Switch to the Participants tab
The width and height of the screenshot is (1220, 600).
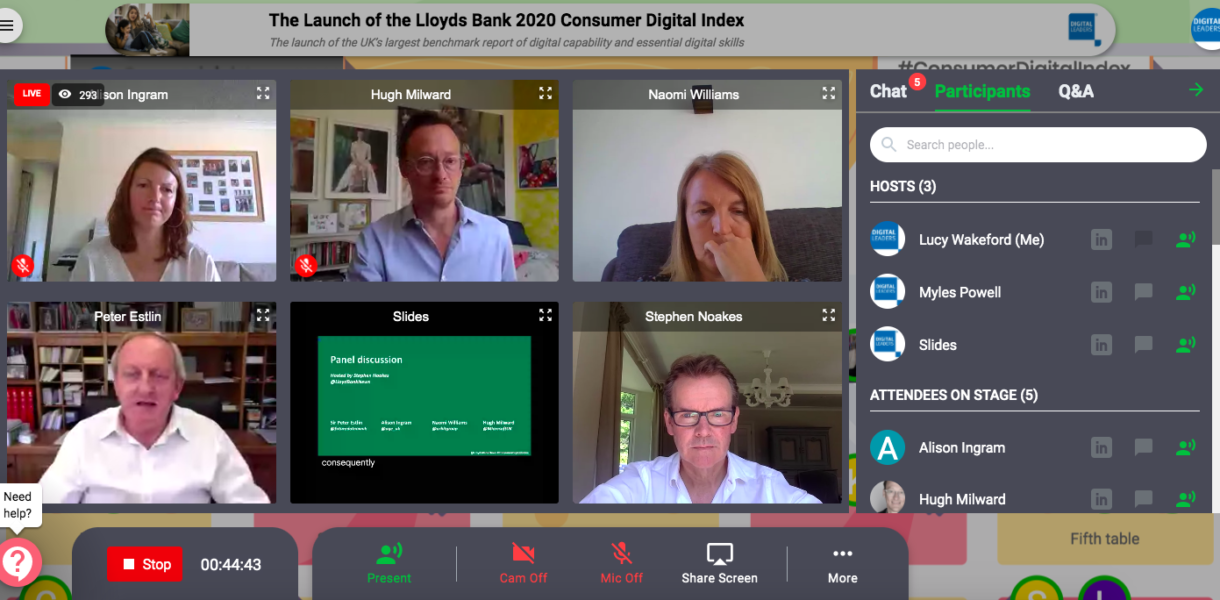(x=982, y=91)
